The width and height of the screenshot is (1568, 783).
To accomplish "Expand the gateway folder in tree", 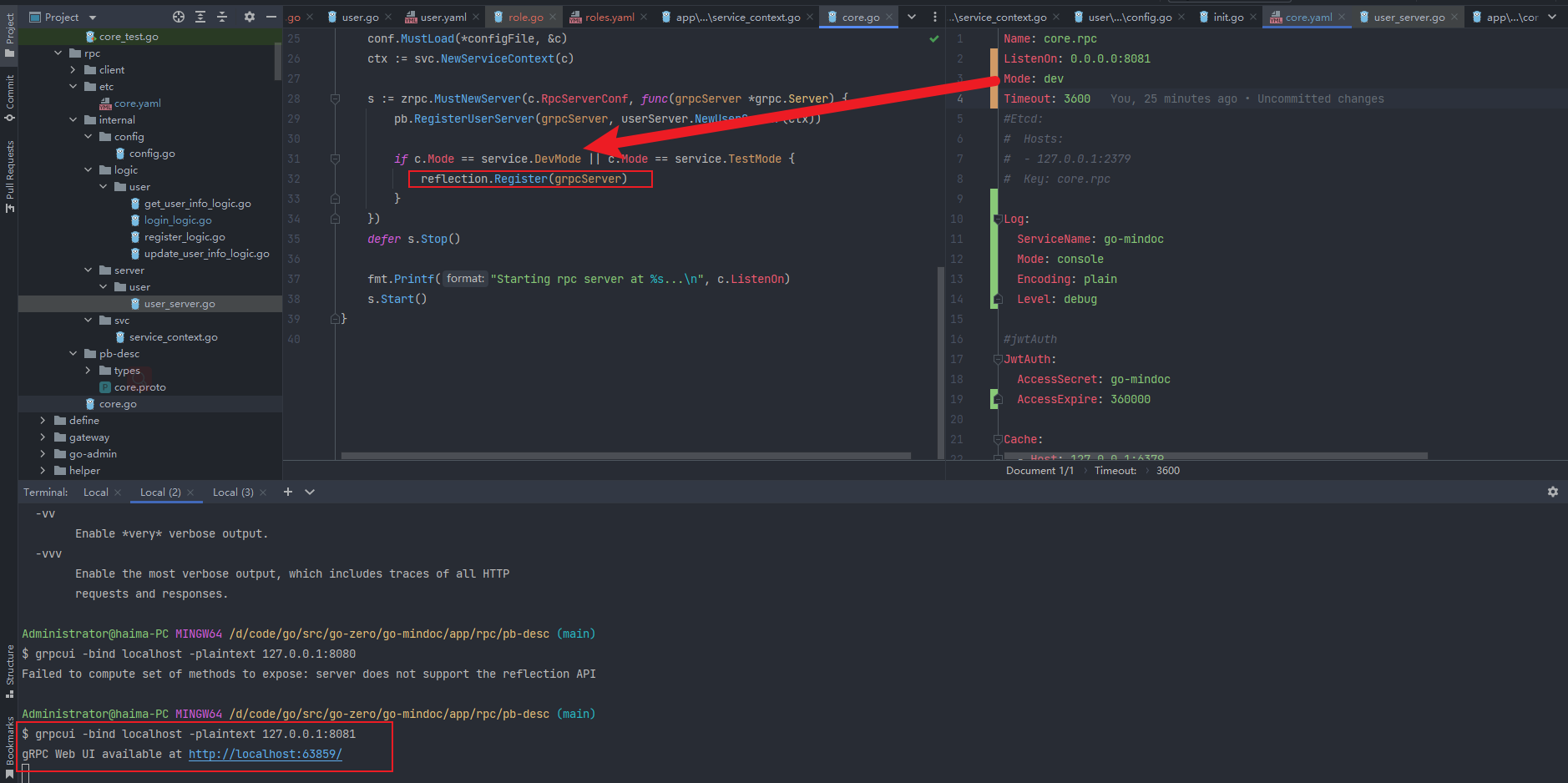I will click(43, 437).
